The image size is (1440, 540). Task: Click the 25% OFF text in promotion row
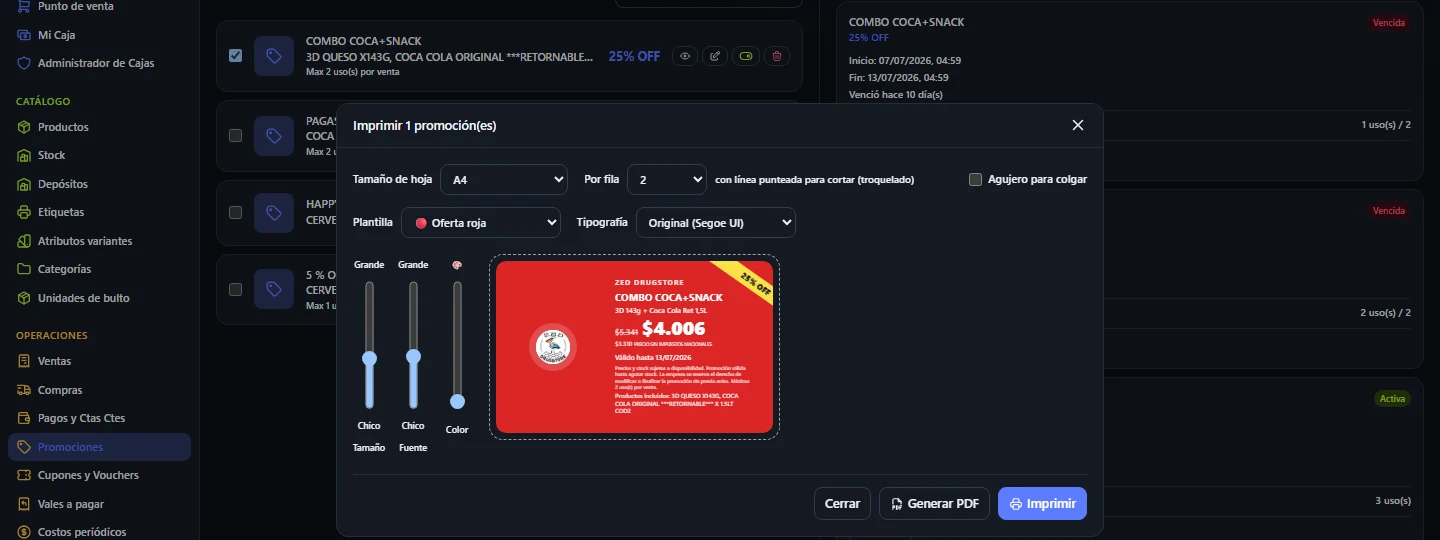(x=634, y=56)
